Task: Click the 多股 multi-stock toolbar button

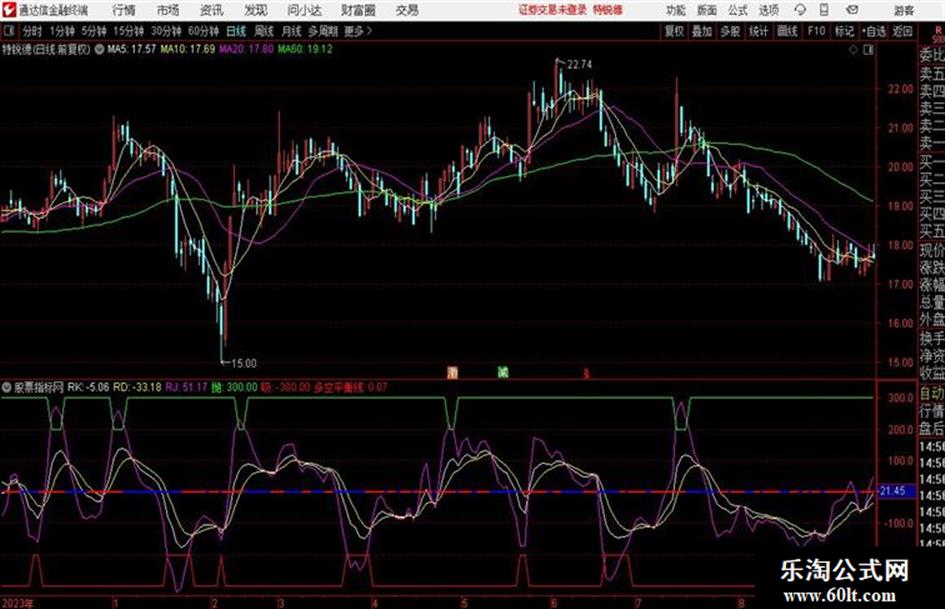Action: pyautogui.click(x=730, y=31)
